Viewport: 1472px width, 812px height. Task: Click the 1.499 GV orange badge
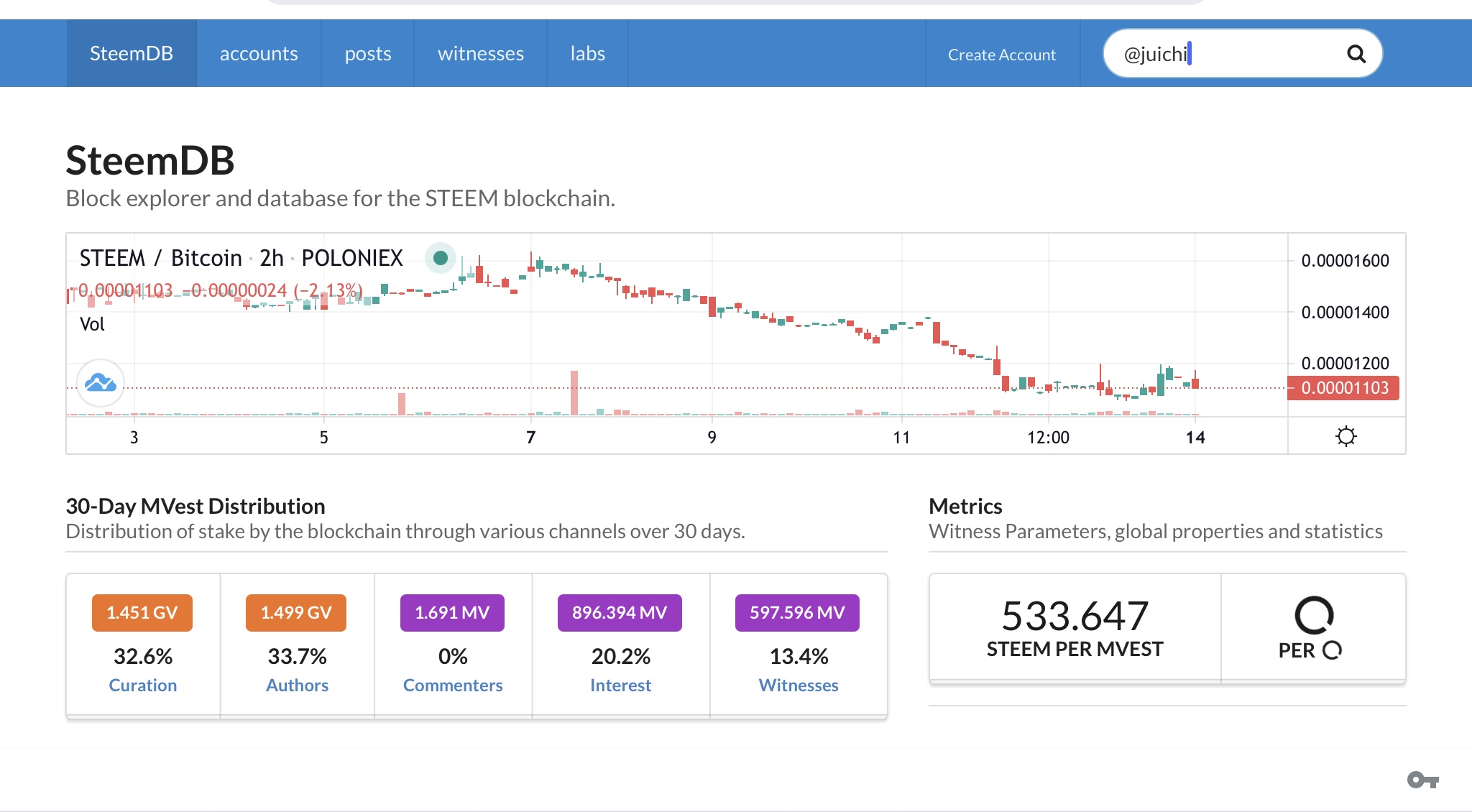coord(296,613)
